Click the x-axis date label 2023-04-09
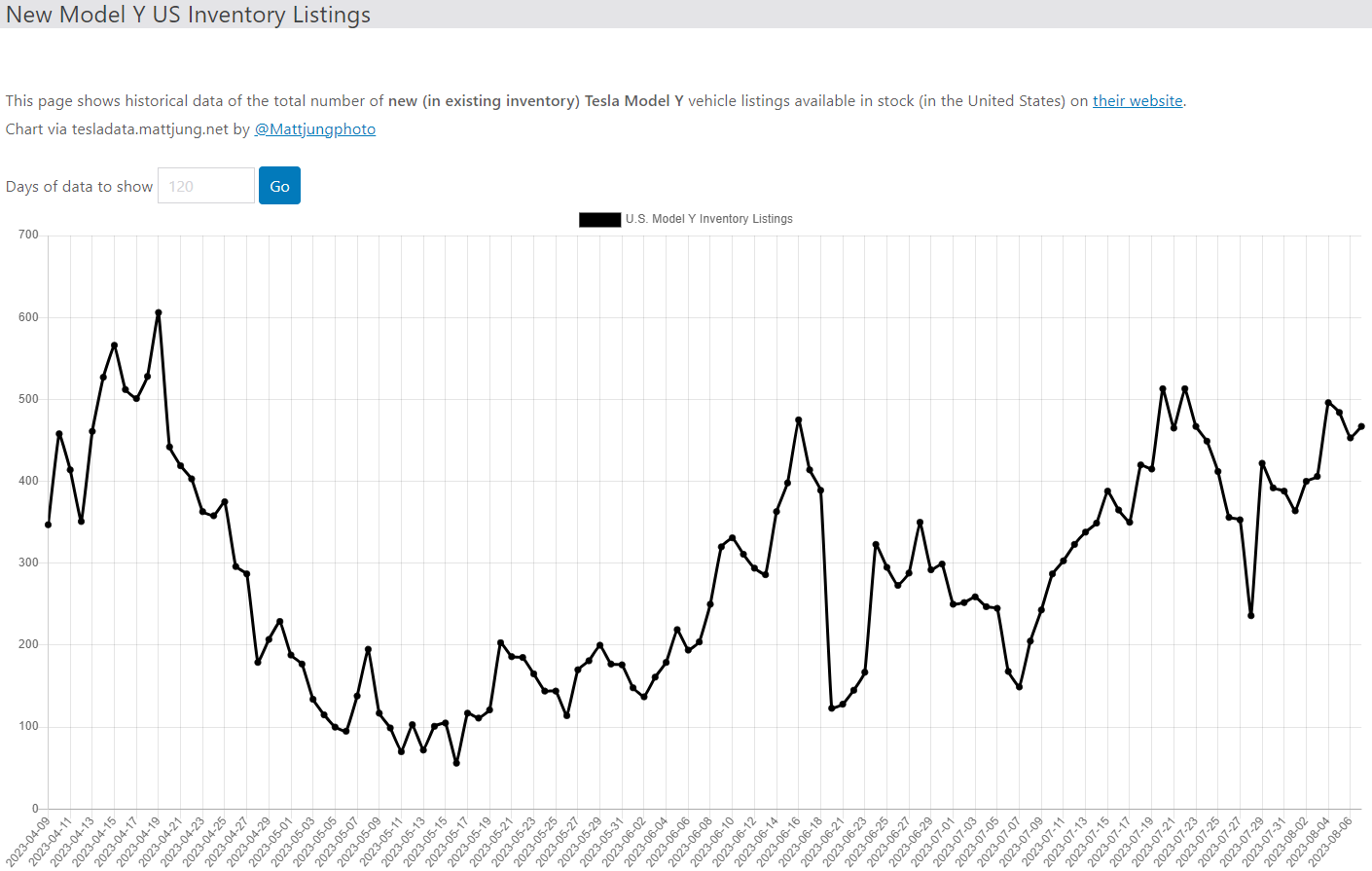1372x871 pixels. [27, 842]
